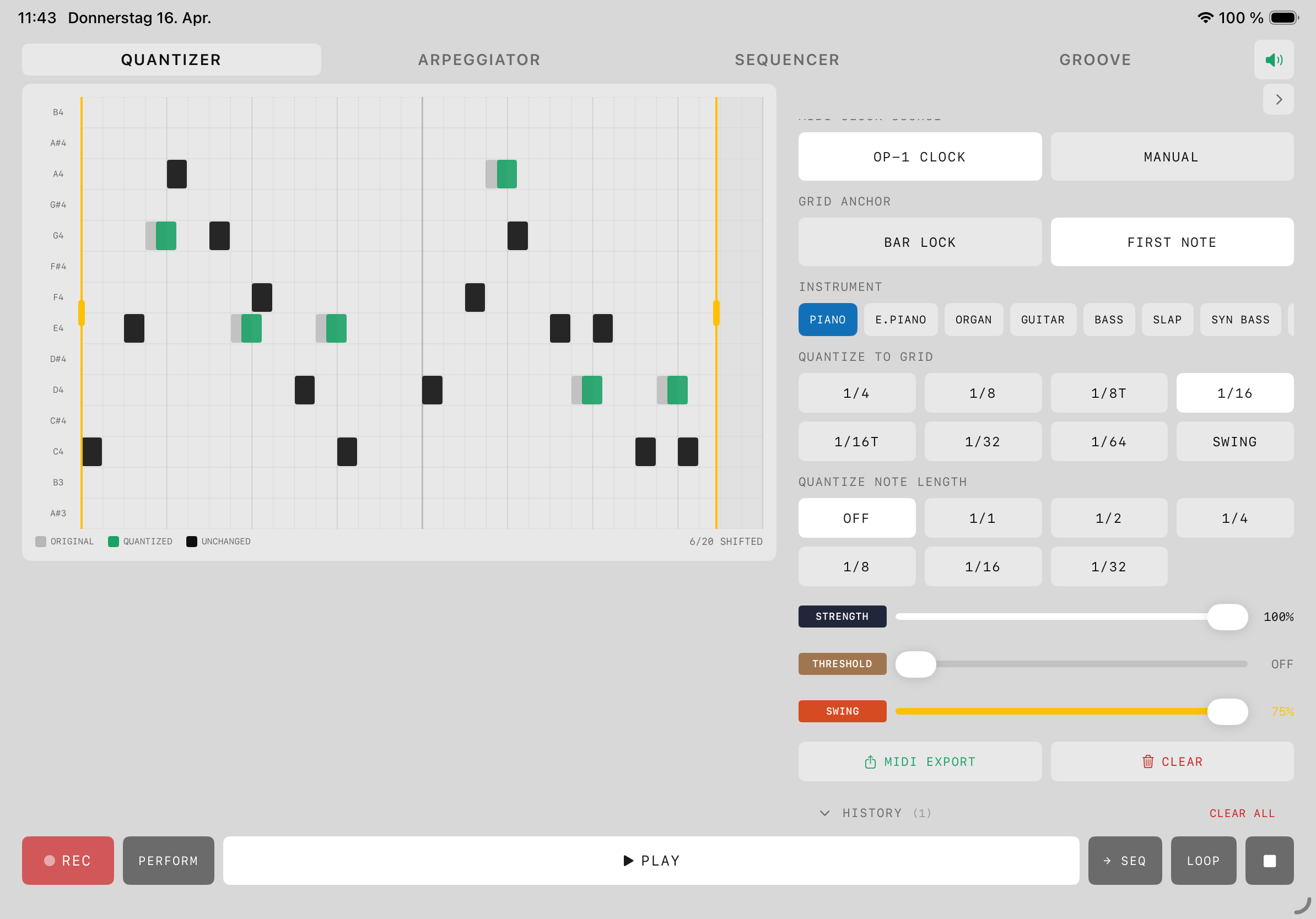Enable looping via the LOOP control
The width and height of the screenshot is (1316, 919).
(x=1203, y=860)
